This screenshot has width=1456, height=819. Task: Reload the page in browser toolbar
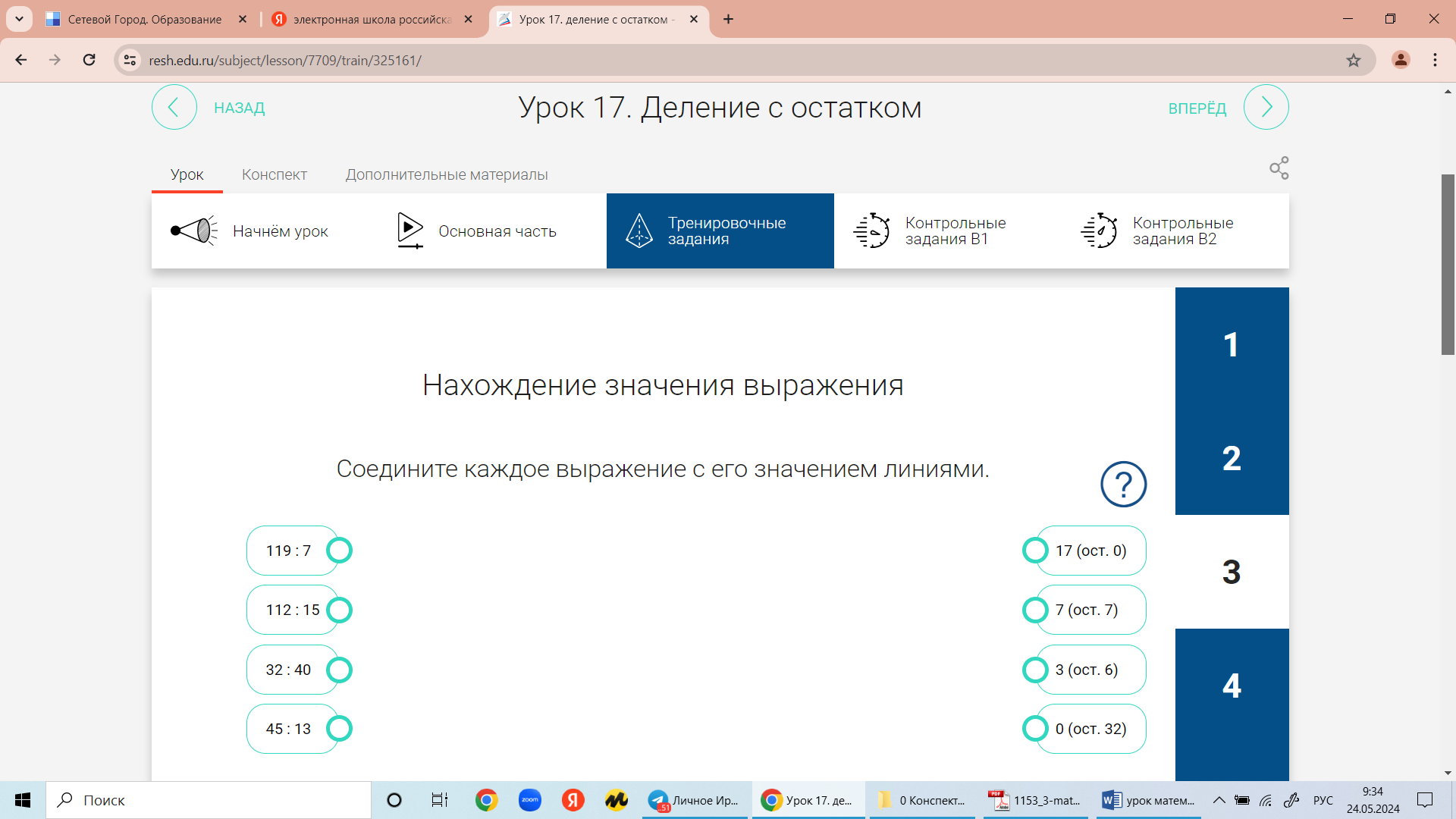click(x=89, y=60)
